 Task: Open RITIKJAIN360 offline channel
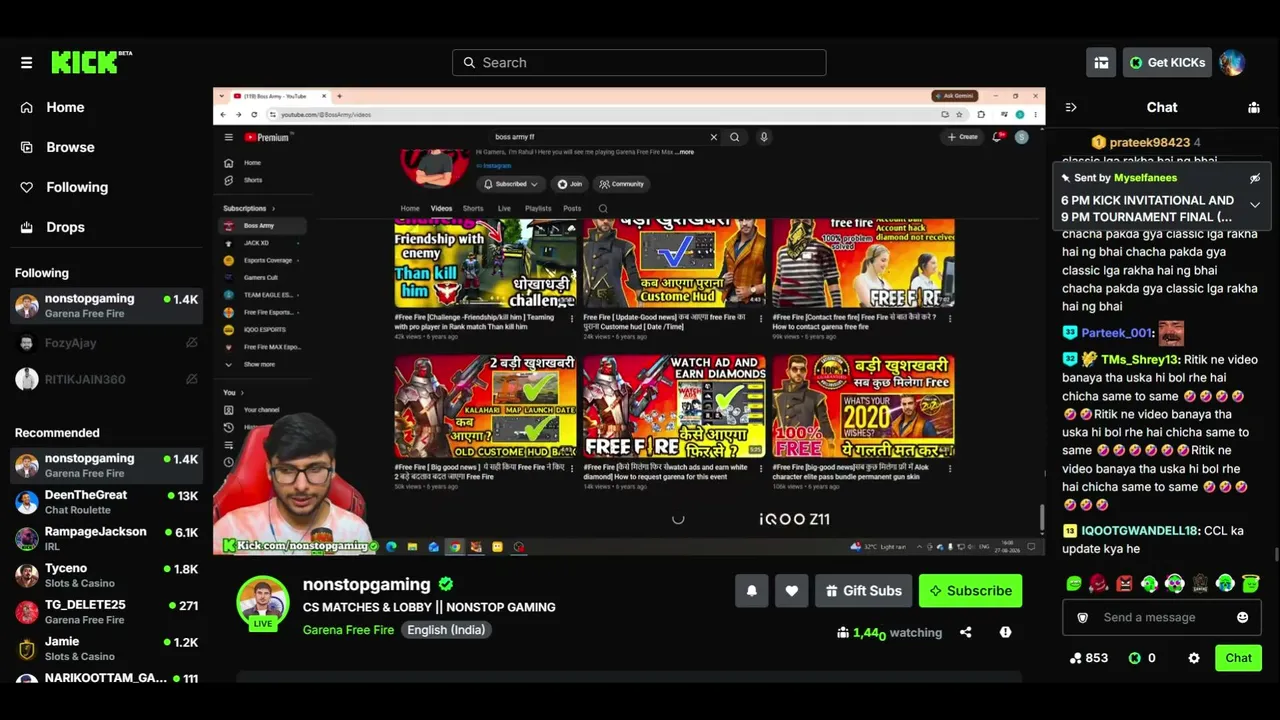(106, 379)
